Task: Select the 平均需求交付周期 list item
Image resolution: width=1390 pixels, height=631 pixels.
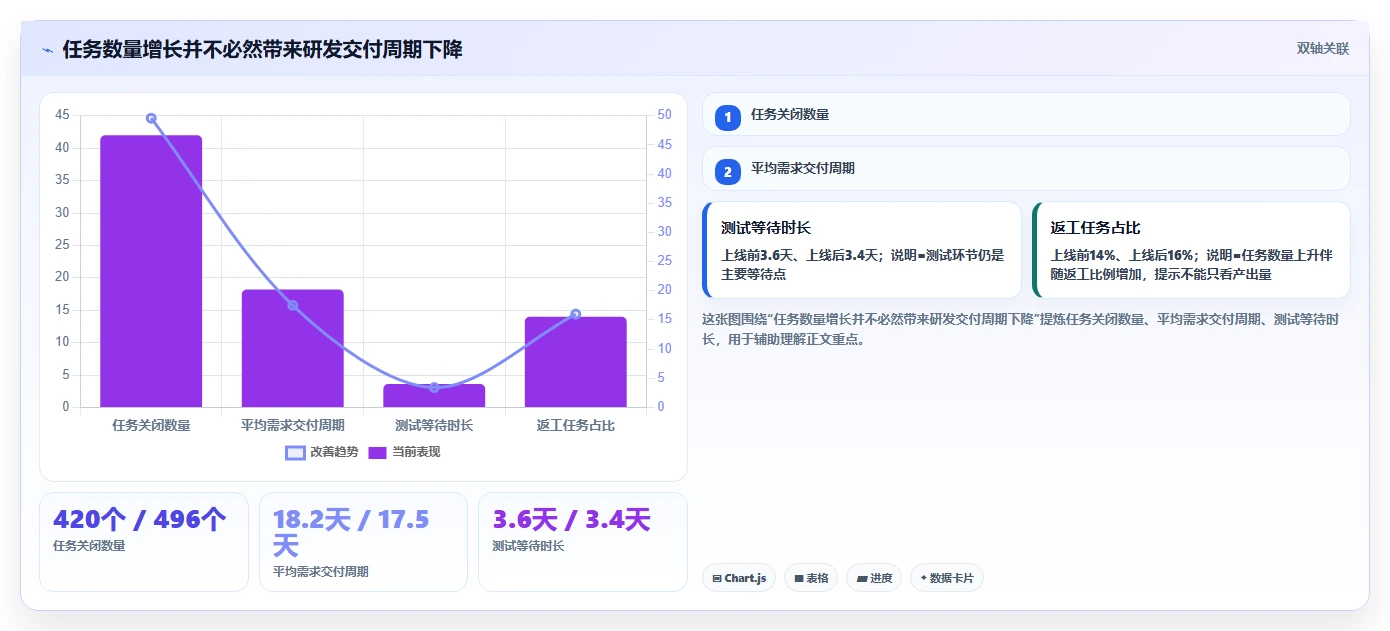Action: click(x=1026, y=168)
